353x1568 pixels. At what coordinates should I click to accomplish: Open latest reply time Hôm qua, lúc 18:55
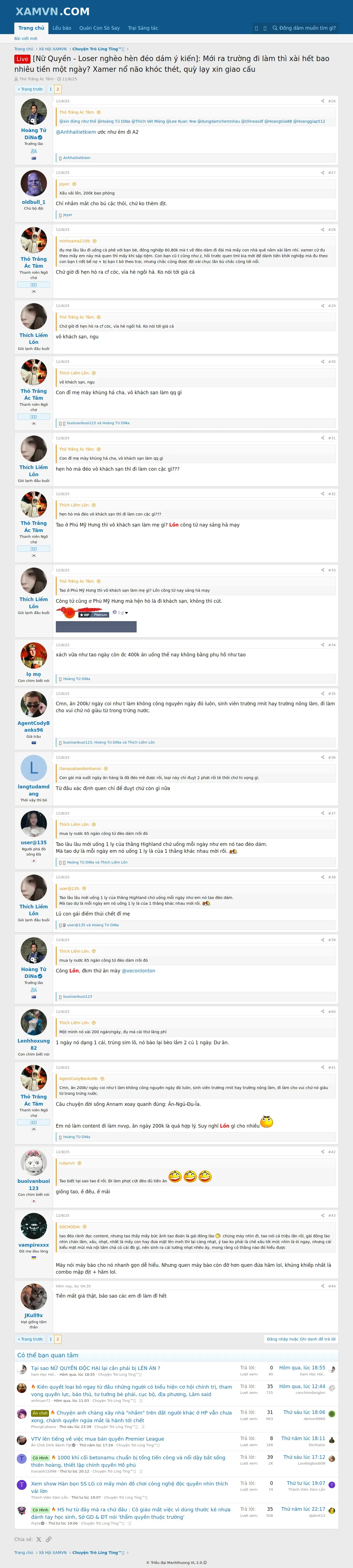pos(302,1368)
